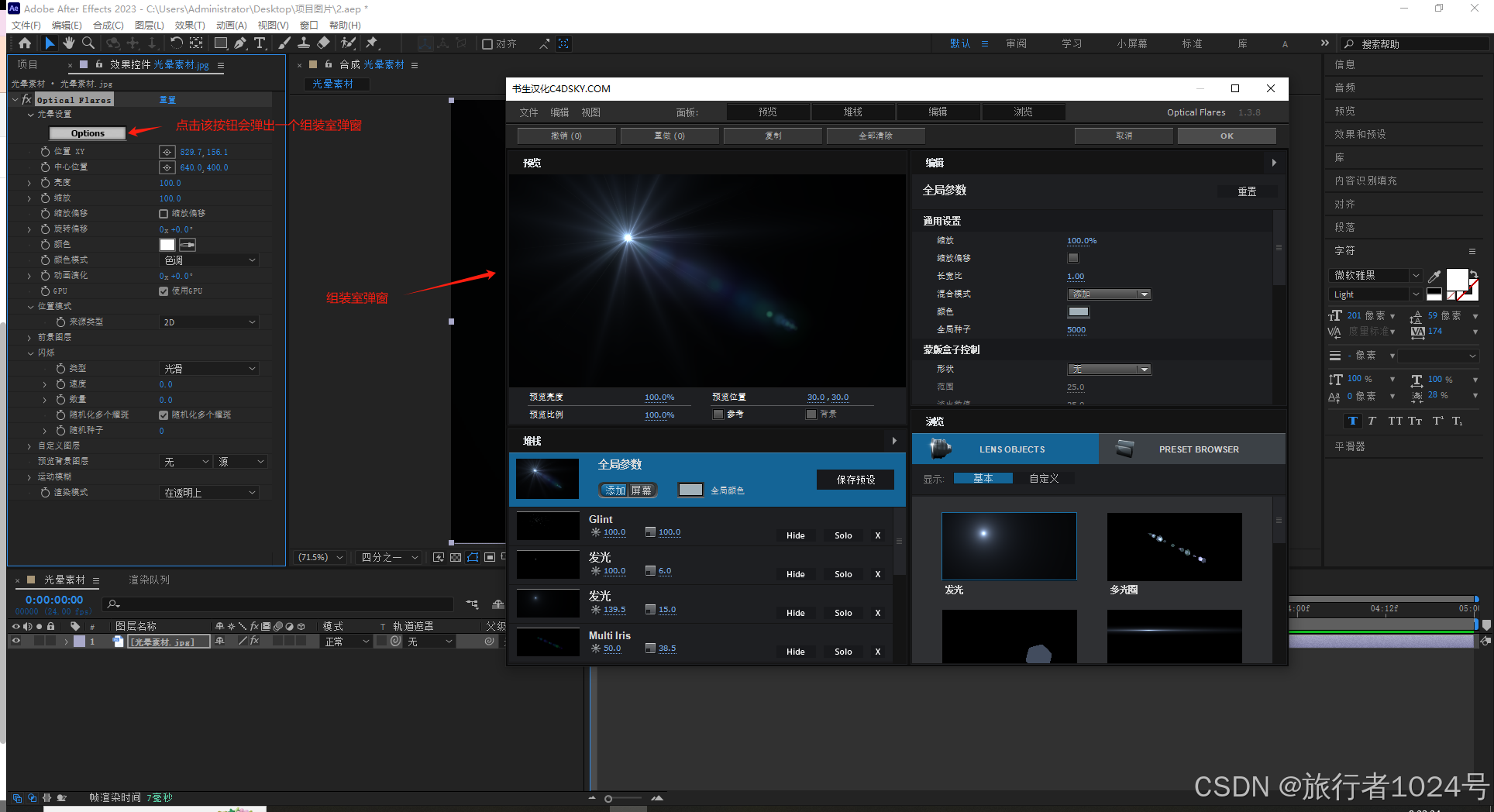This screenshot has width=1494, height=812.
Task: Click 取消 cancel button
Action: pyautogui.click(x=1124, y=136)
